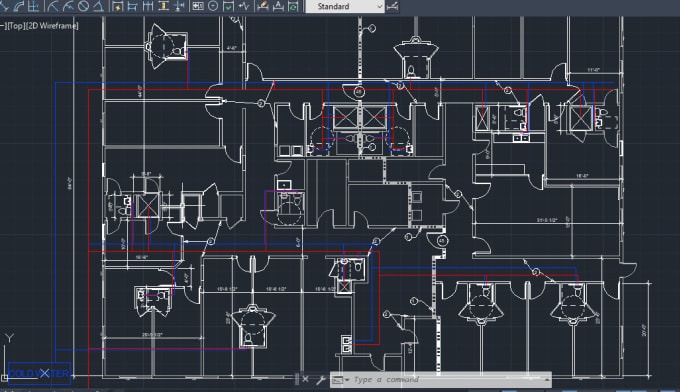Click the Type a command input field

[x=447, y=379]
